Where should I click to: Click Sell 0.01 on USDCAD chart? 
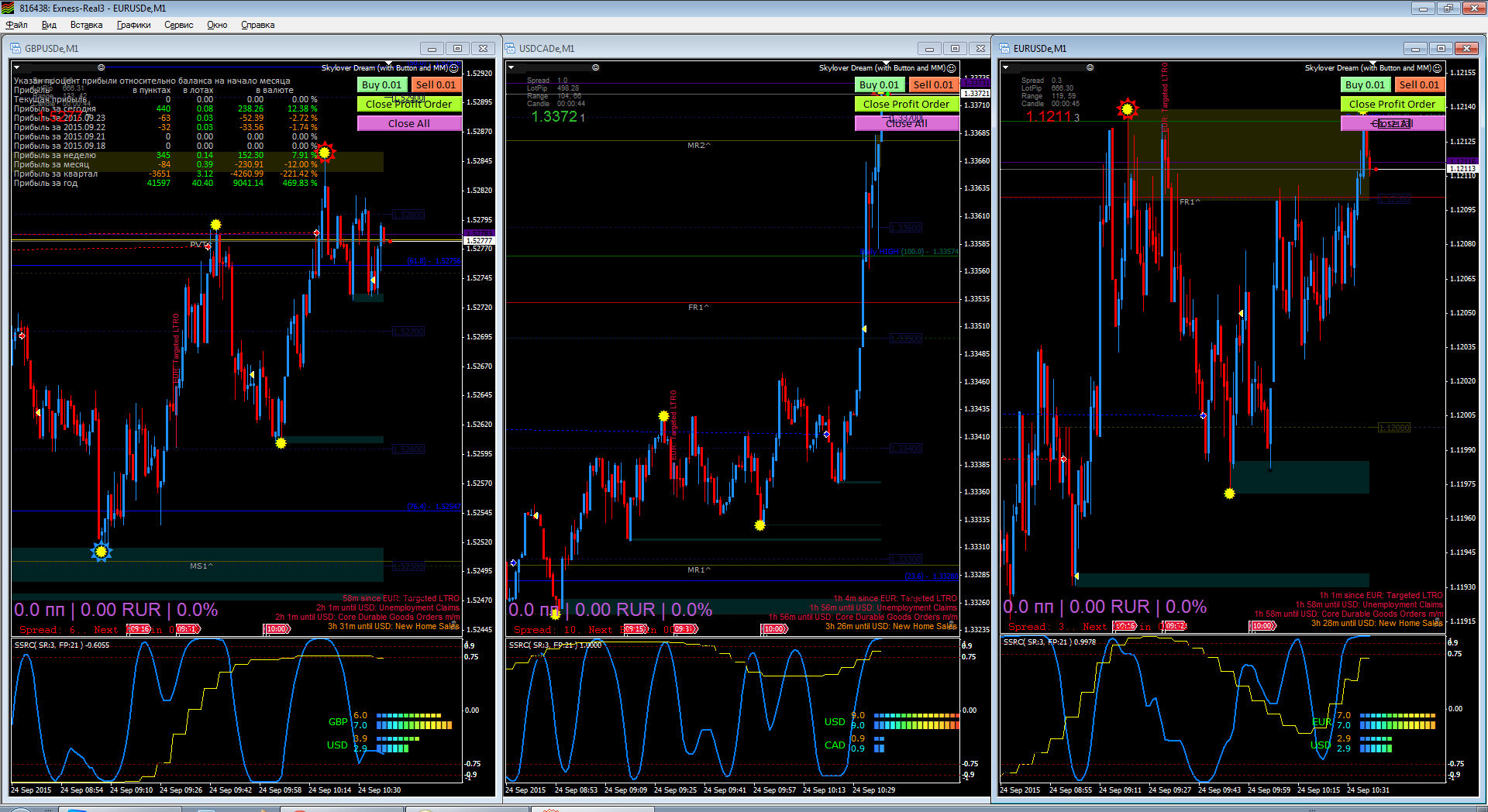click(x=933, y=84)
